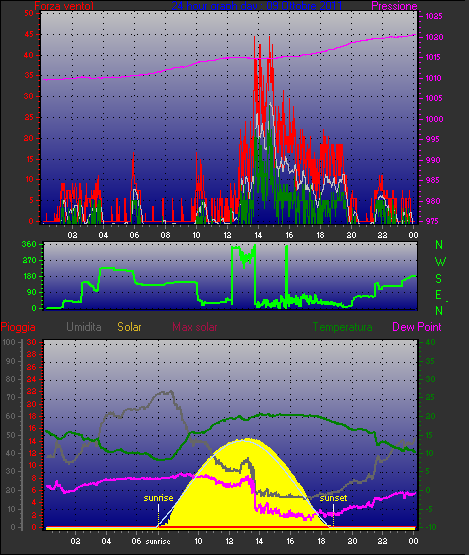This screenshot has width=469, height=555.
Task: Click the Pressione axis title
Action: [x=394, y=6]
